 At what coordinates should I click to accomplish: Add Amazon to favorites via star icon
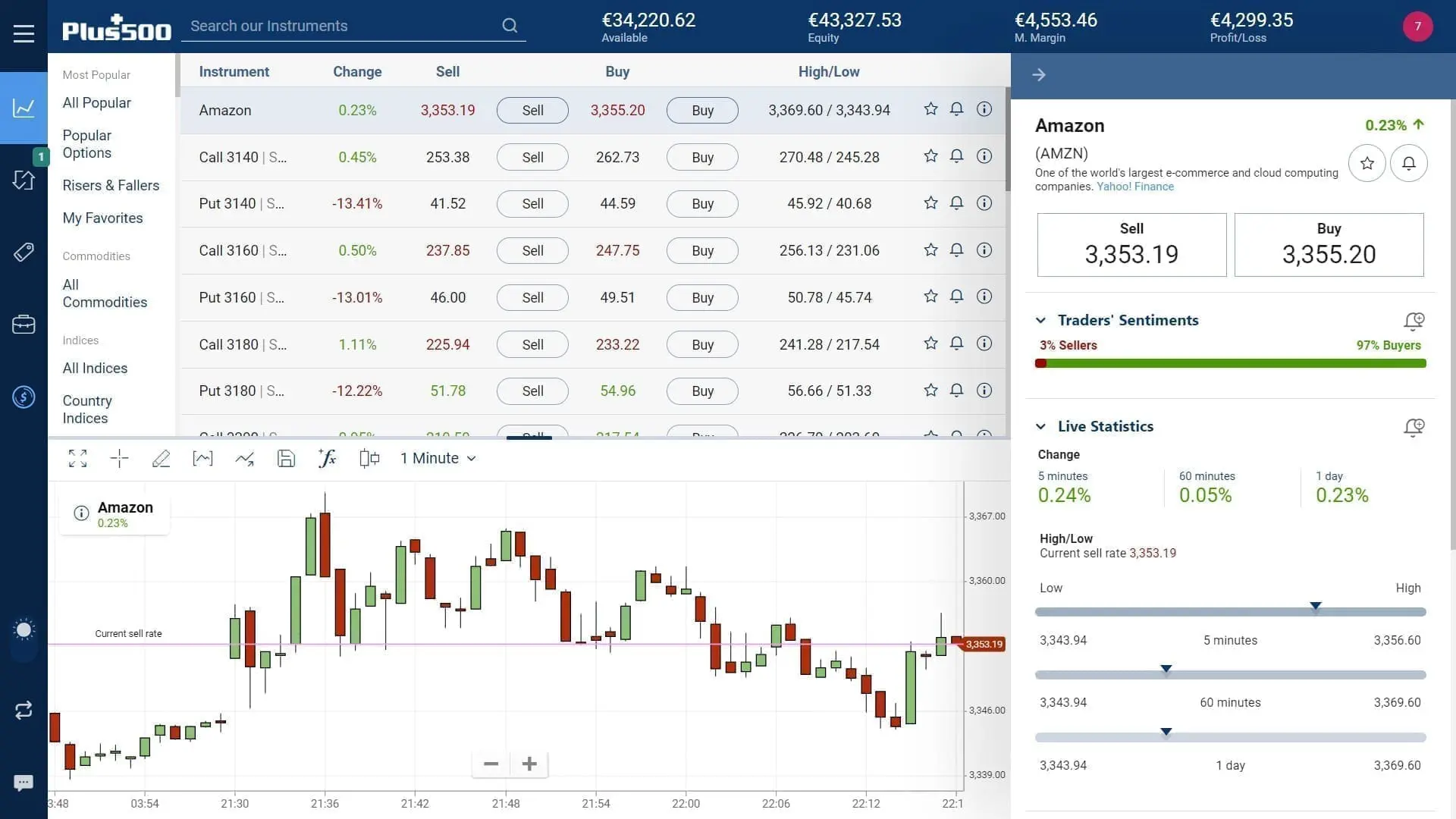pyautogui.click(x=930, y=109)
